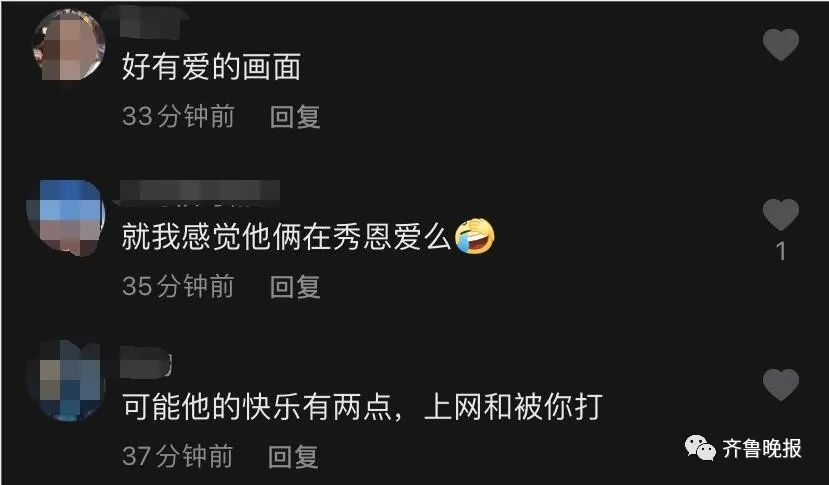Open blurred username above "可能他的快乐" comment
Image resolution: width=829 pixels, height=485 pixels.
pos(146,362)
